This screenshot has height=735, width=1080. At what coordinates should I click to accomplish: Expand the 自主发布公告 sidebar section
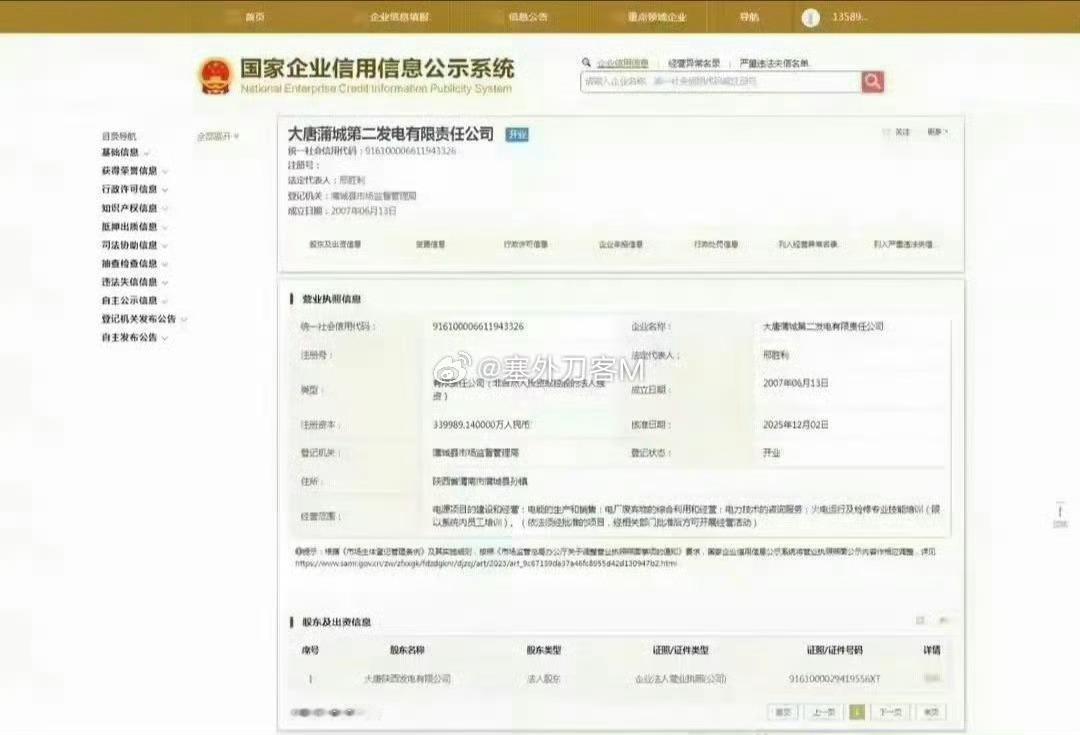pos(134,338)
